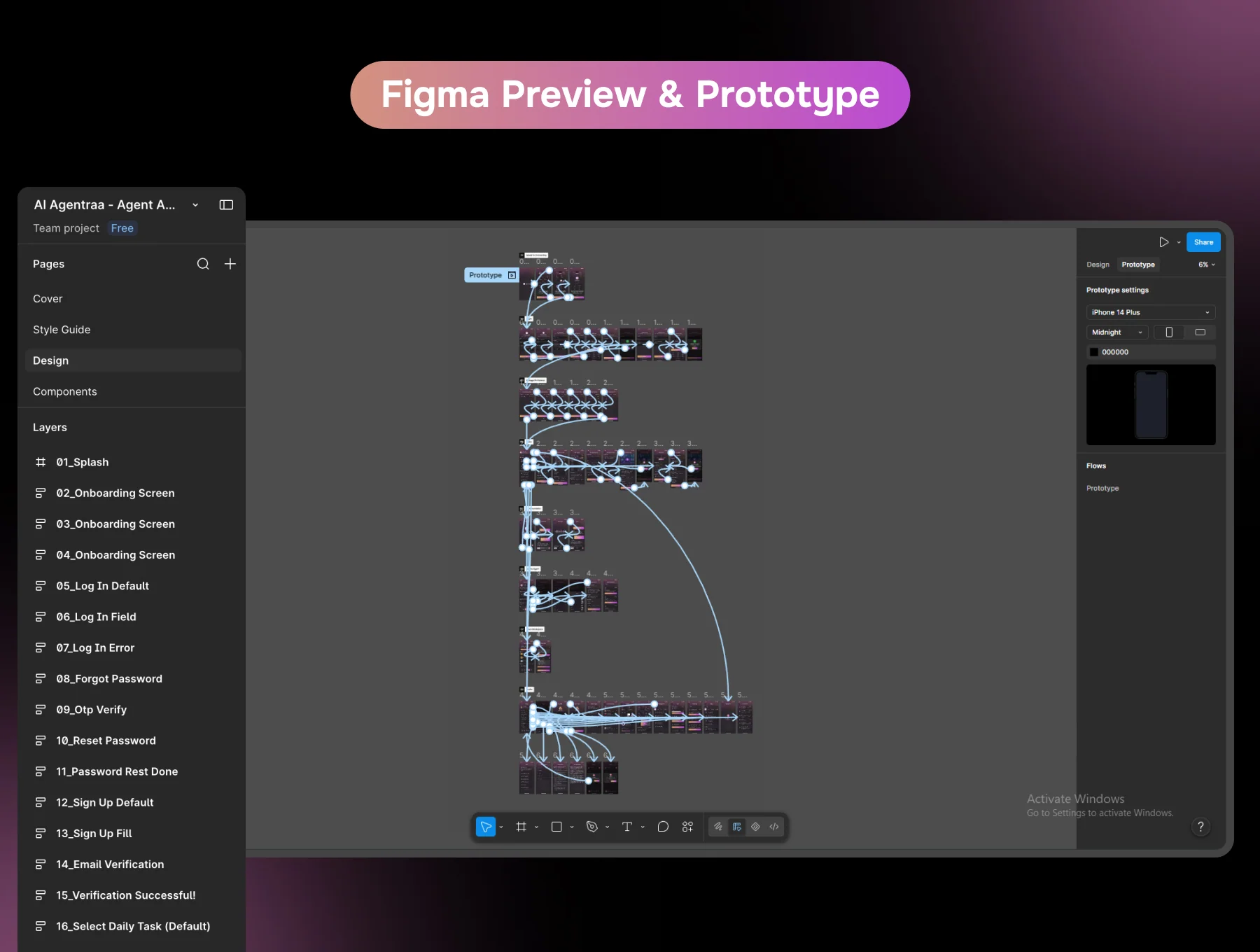Screen dimensions: 1260x952
Task: Open the 6% zoom dropdown
Action: (x=1207, y=265)
